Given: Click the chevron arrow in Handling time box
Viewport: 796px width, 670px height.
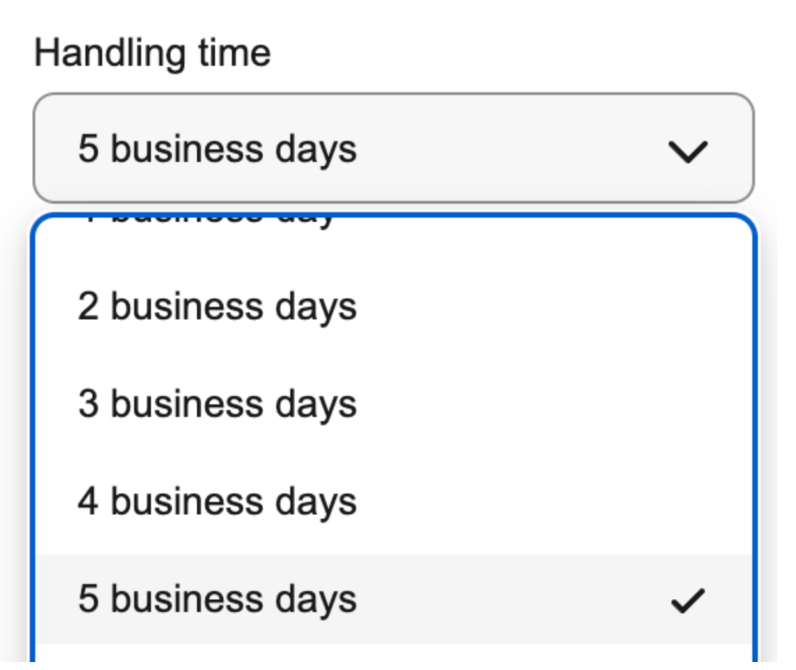Looking at the screenshot, I should tap(687, 151).
